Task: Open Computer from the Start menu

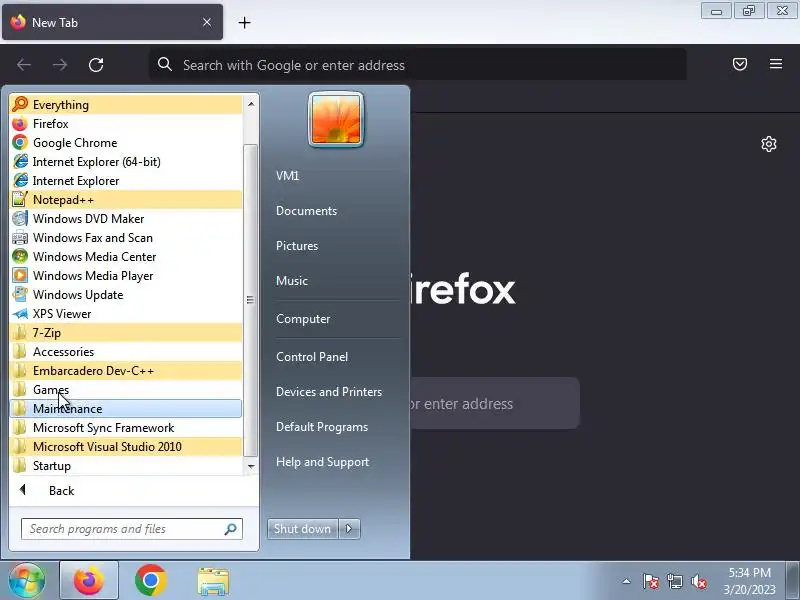Action: 303,319
